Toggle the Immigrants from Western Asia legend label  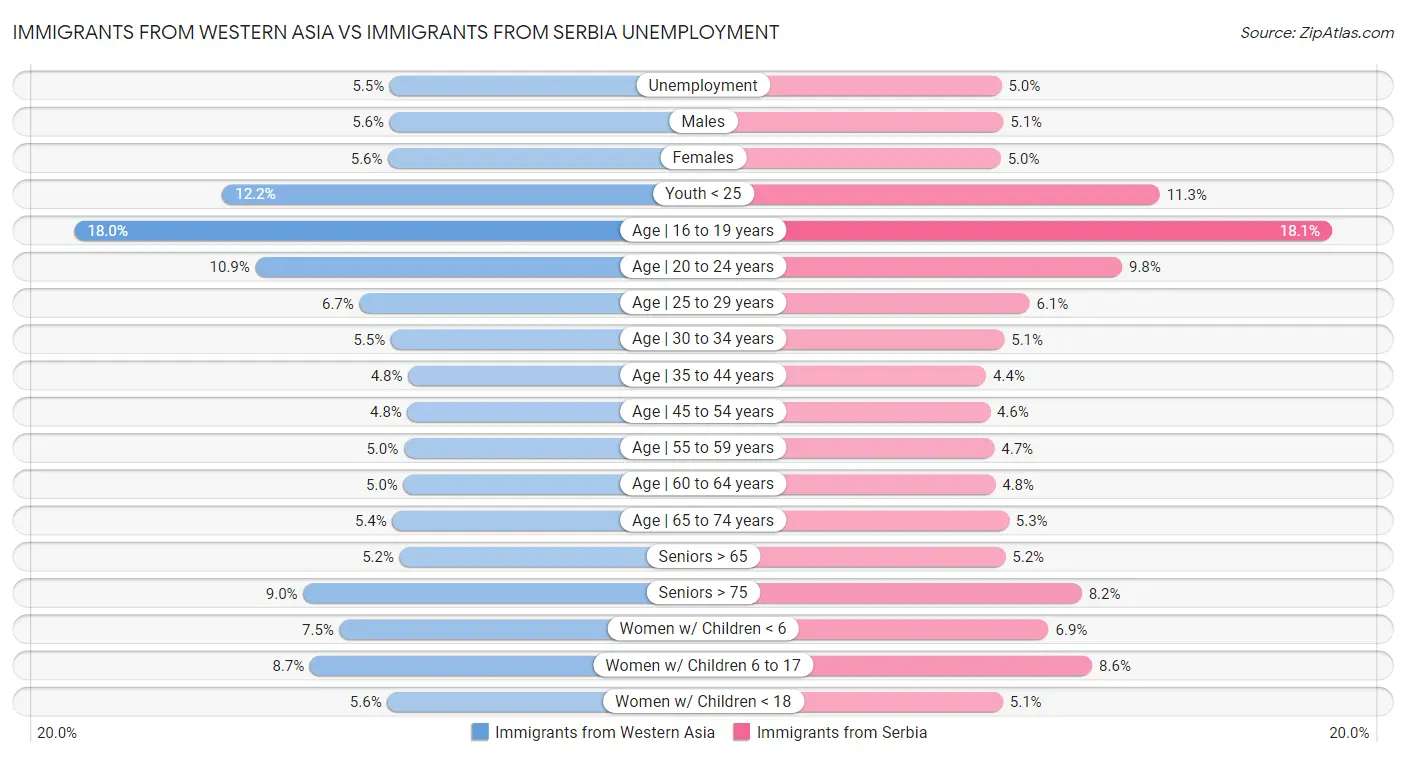605,732
